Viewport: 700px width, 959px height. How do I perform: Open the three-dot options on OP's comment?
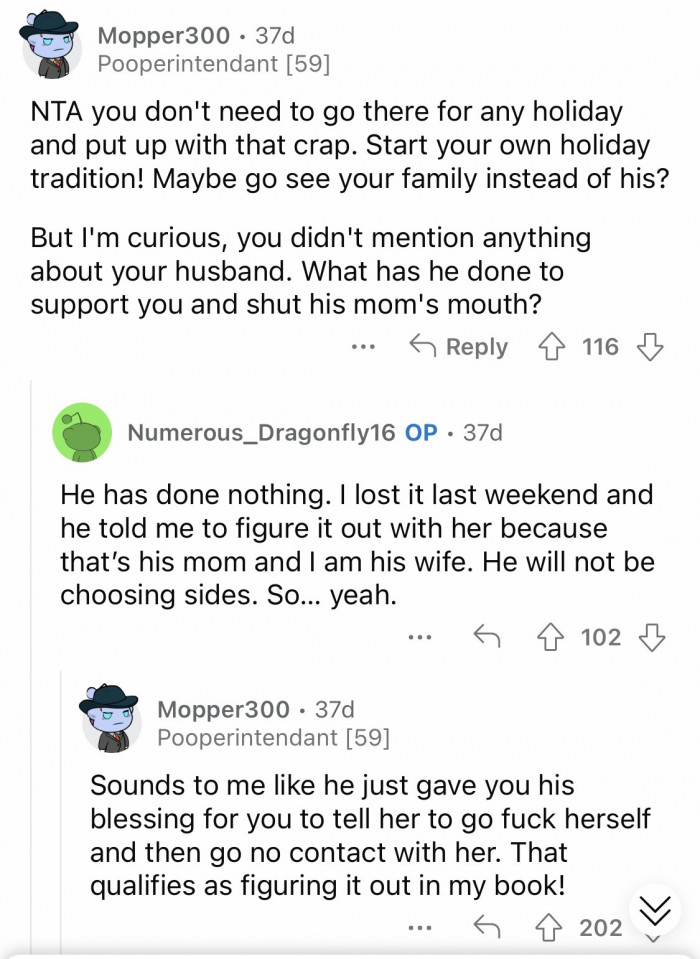pyautogui.click(x=421, y=637)
